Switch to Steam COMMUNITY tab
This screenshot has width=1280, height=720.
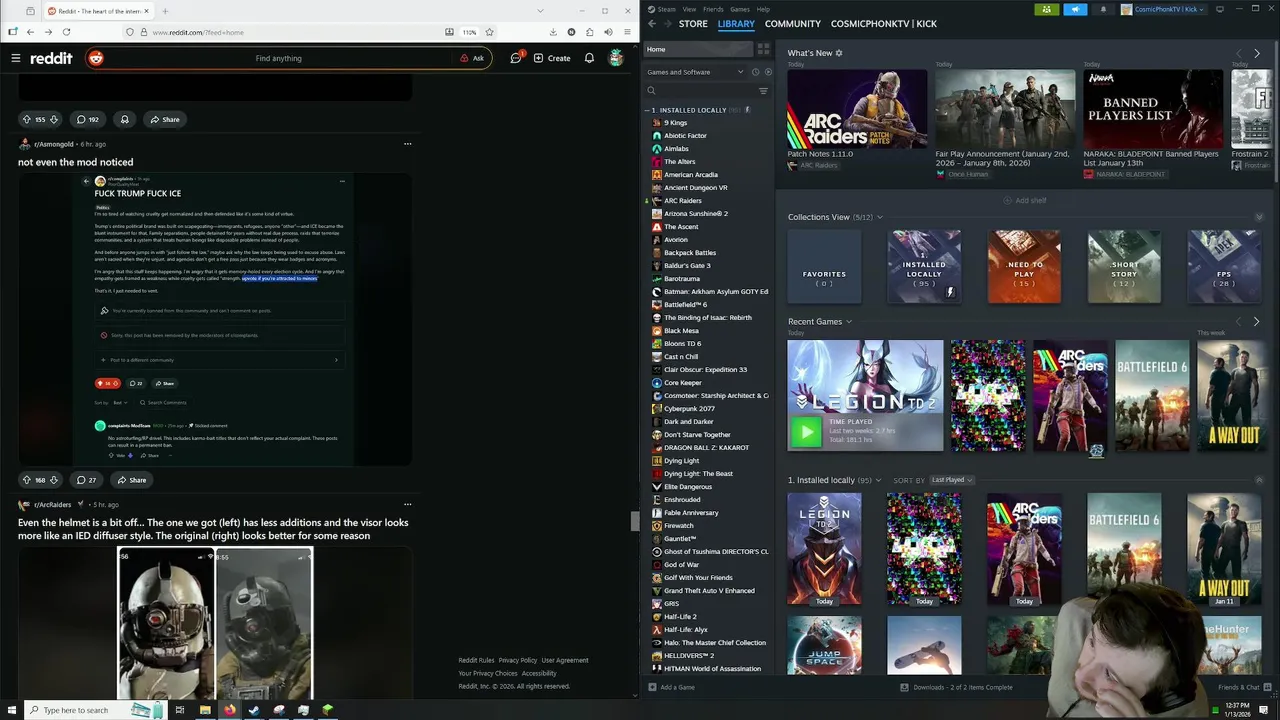click(x=793, y=24)
